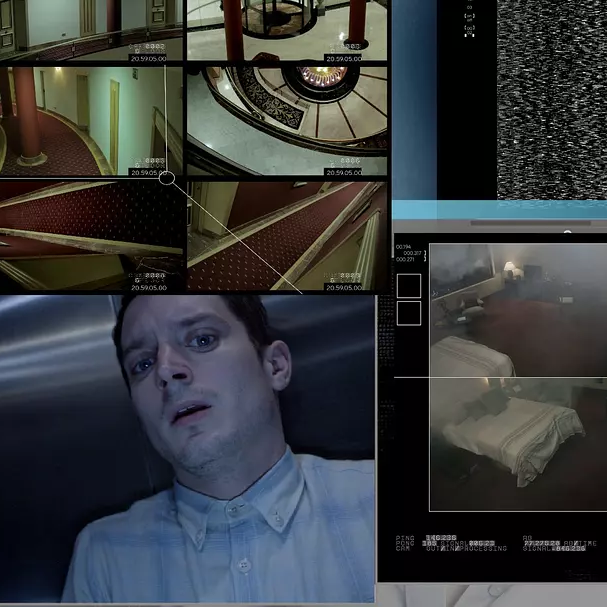Viewport: 607px width, 607px height.
Task: Click timestamp on red railing feed
Action: click(149, 288)
